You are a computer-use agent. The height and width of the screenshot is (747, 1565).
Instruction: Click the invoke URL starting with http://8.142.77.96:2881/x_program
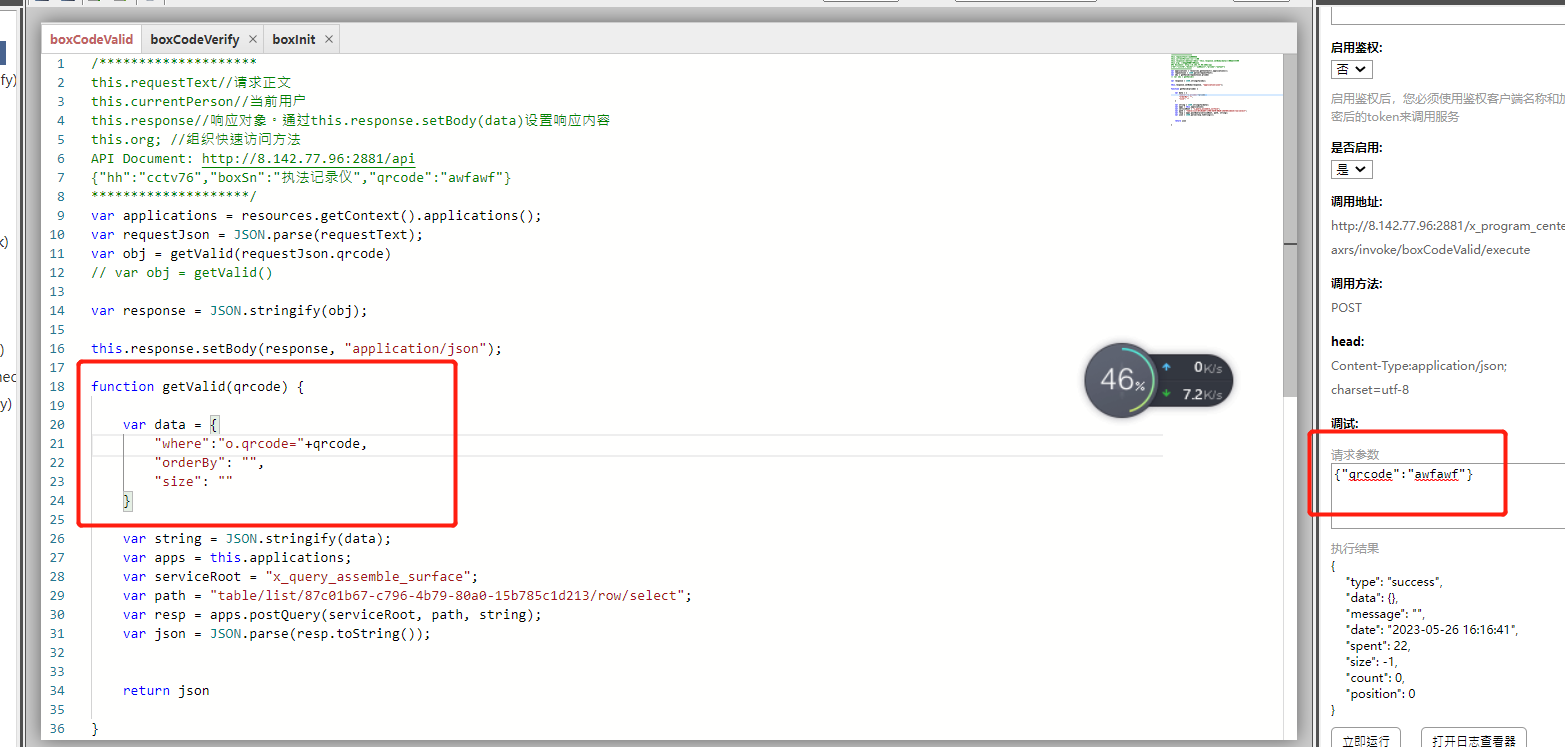(1448, 225)
